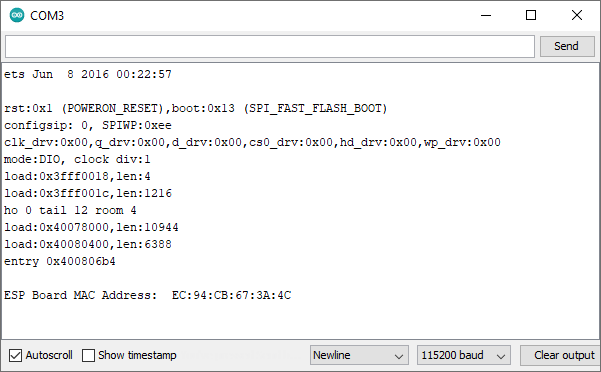Click the COM3 window title text
601x372 pixels.
pyautogui.click(x=47, y=16)
